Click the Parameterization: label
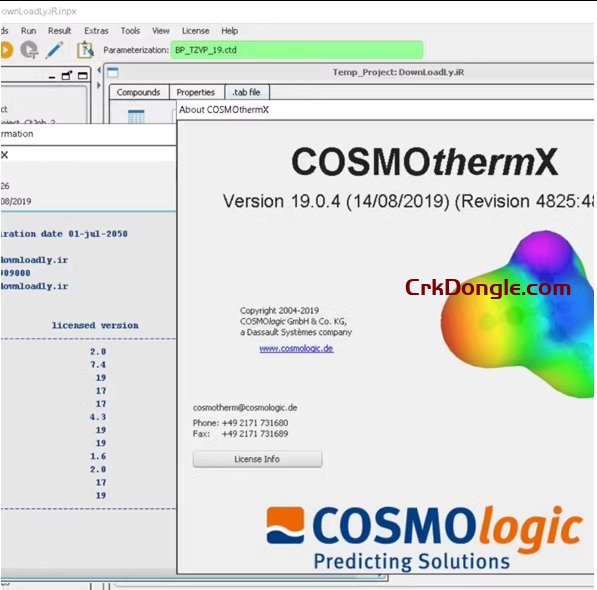Viewport: 597px width, 590px height. point(136,50)
